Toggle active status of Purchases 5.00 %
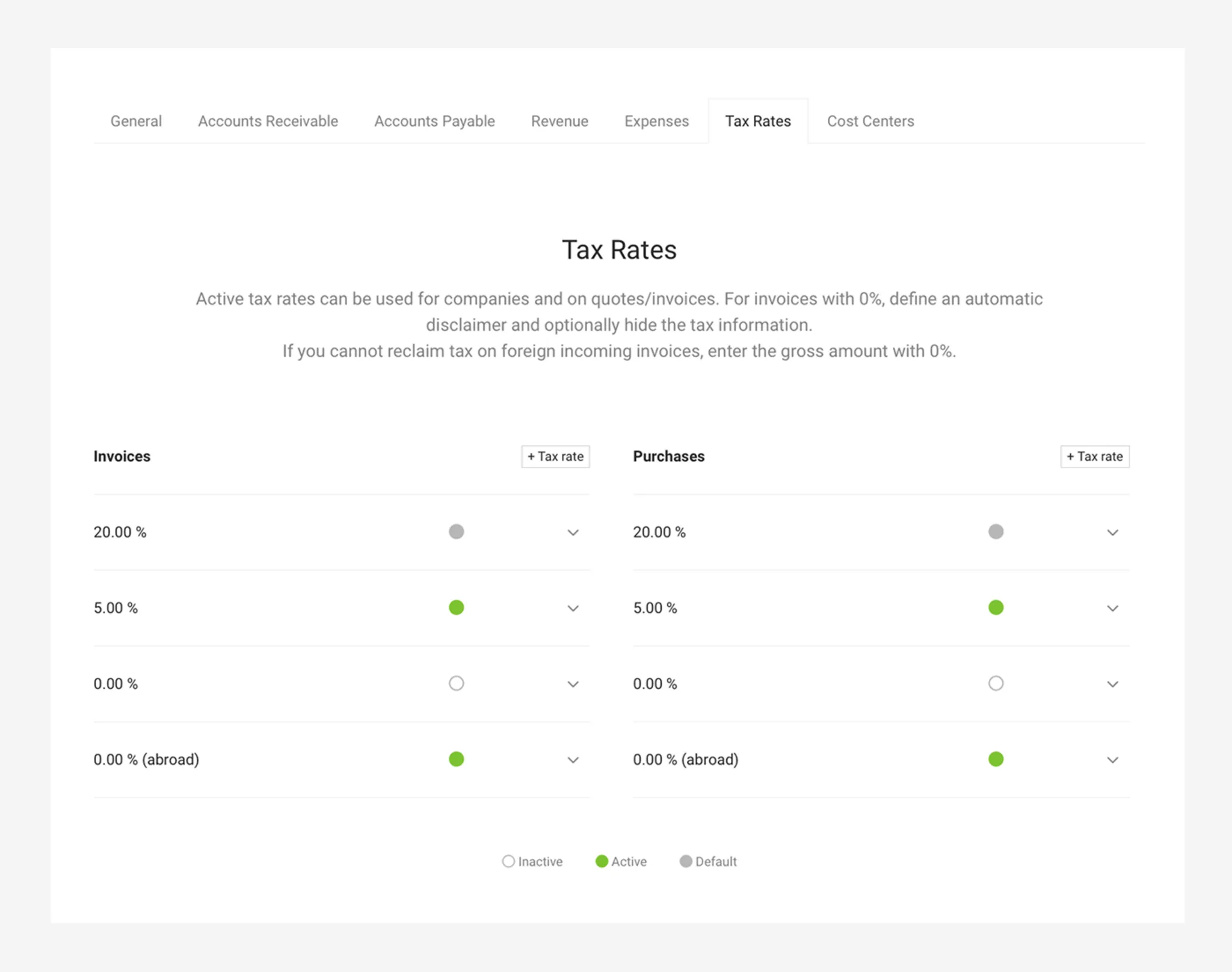This screenshot has width=1232, height=972. point(996,607)
